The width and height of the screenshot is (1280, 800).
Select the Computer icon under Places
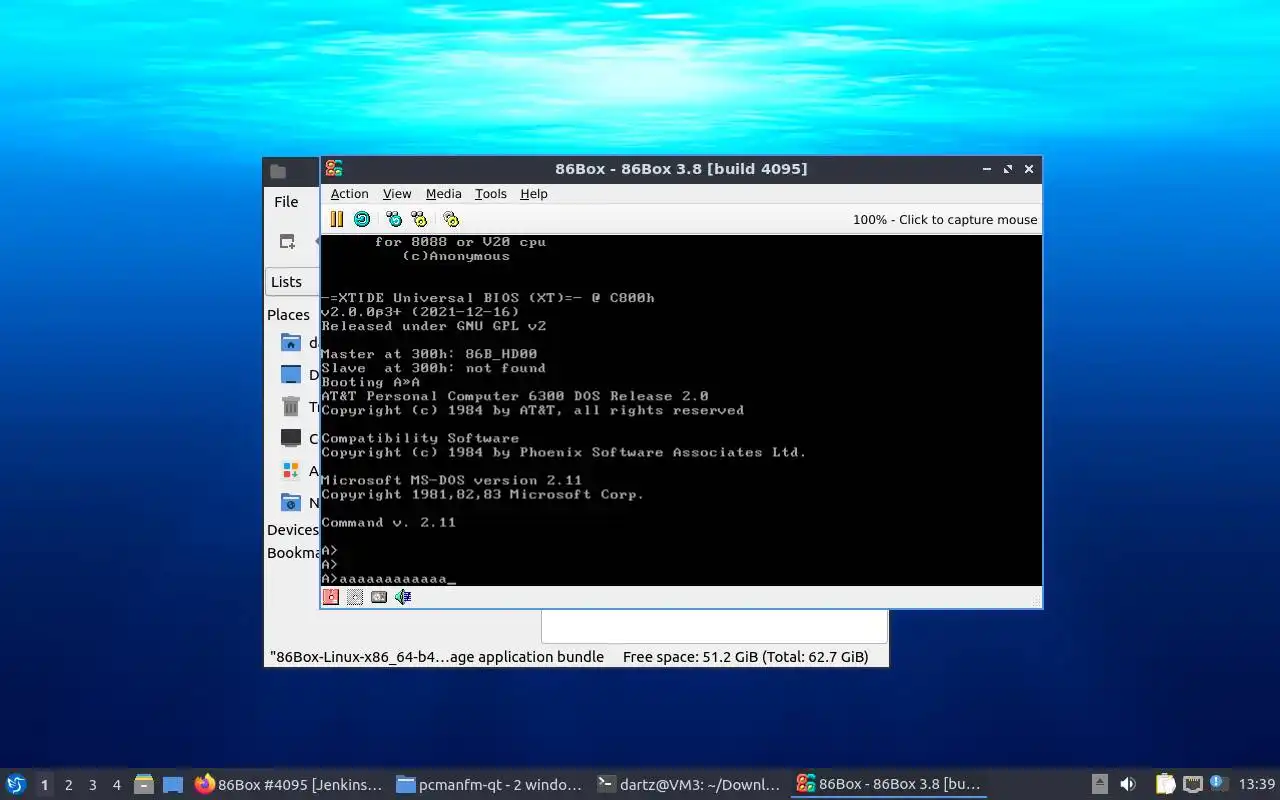pos(291,438)
